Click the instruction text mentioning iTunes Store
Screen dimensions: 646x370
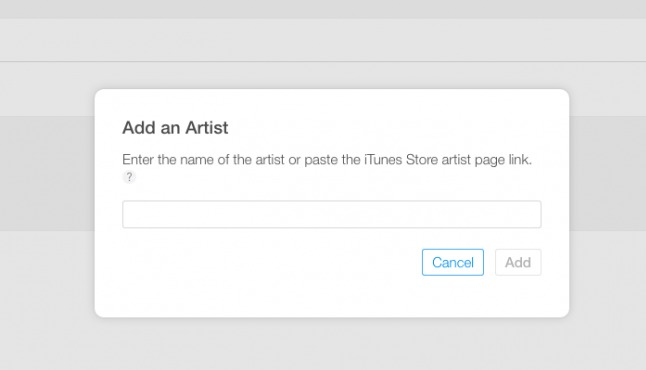(x=327, y=159)
